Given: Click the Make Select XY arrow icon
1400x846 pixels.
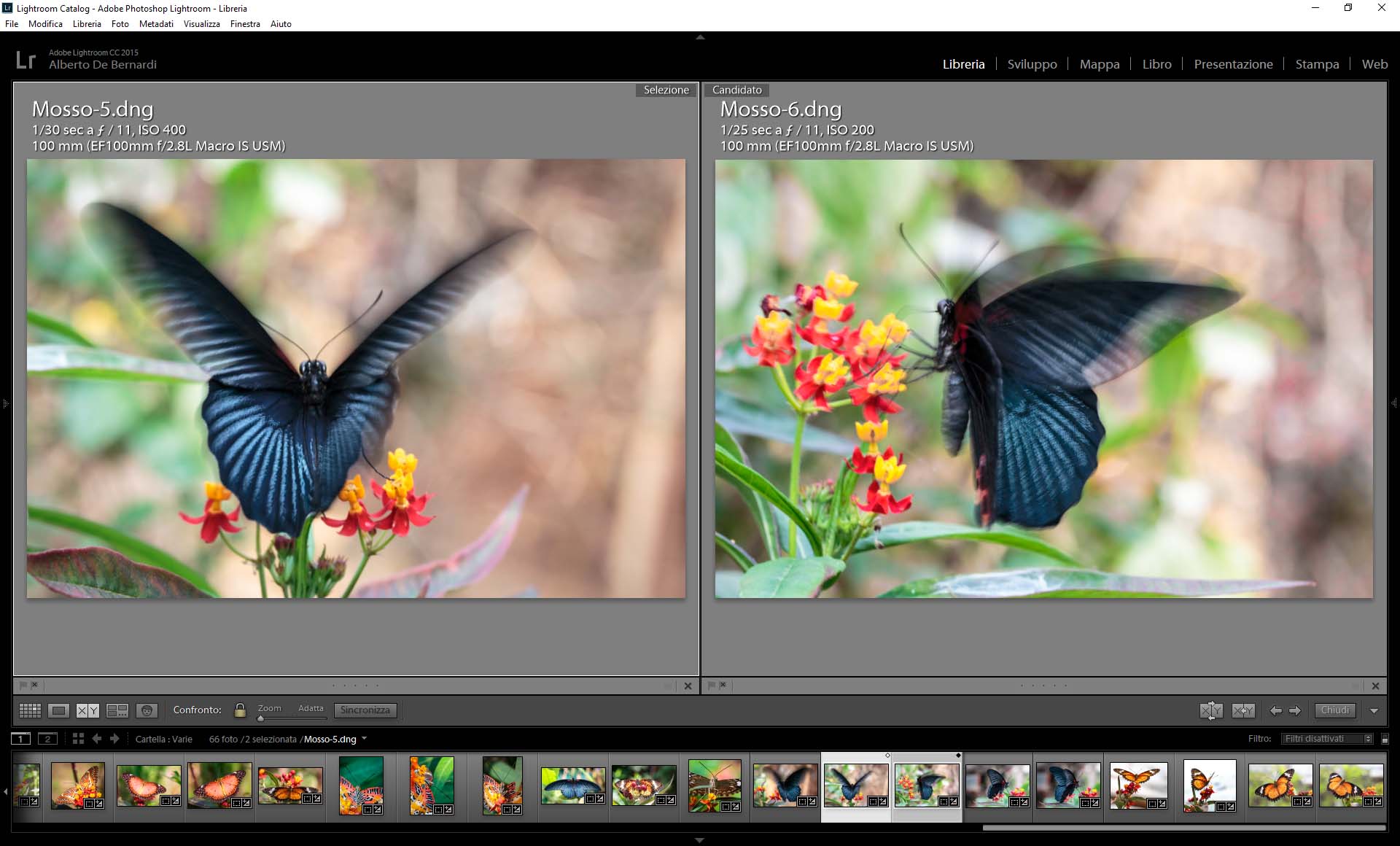Looking at the screenshot, I should coord(1243,710).
